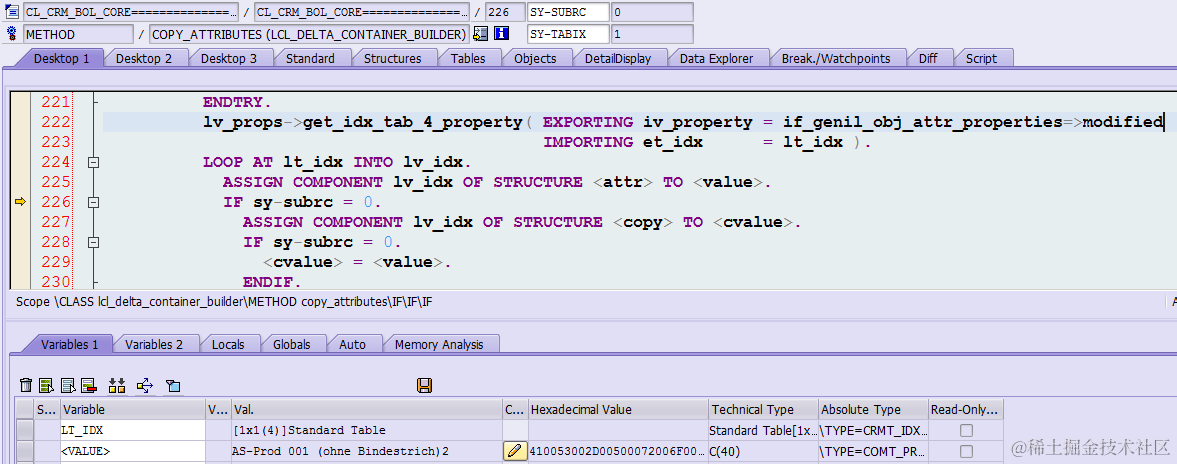Click line number 222 in the gutter

[x=56, y=122]
